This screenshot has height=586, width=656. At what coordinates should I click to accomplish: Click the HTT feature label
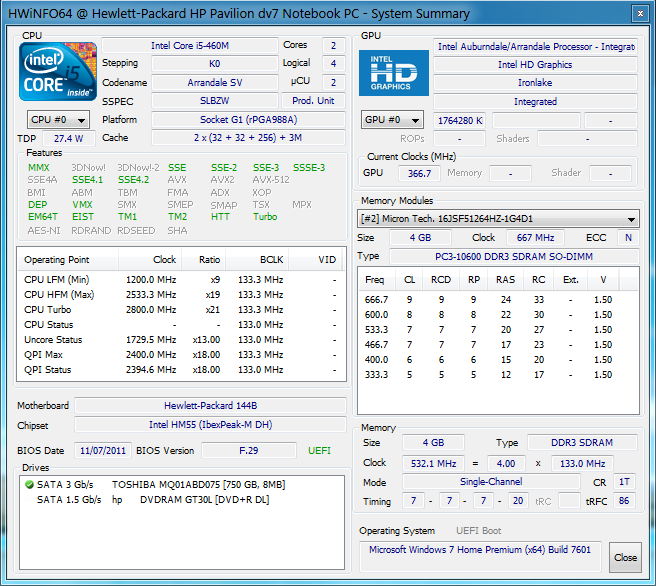pos(220,217)
